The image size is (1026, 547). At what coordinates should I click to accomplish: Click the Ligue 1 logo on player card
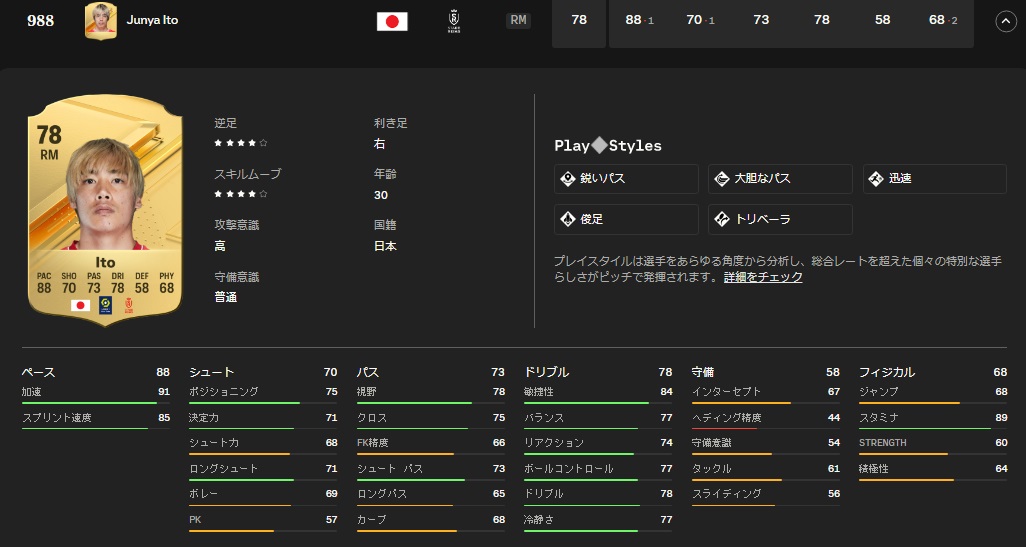105,305
